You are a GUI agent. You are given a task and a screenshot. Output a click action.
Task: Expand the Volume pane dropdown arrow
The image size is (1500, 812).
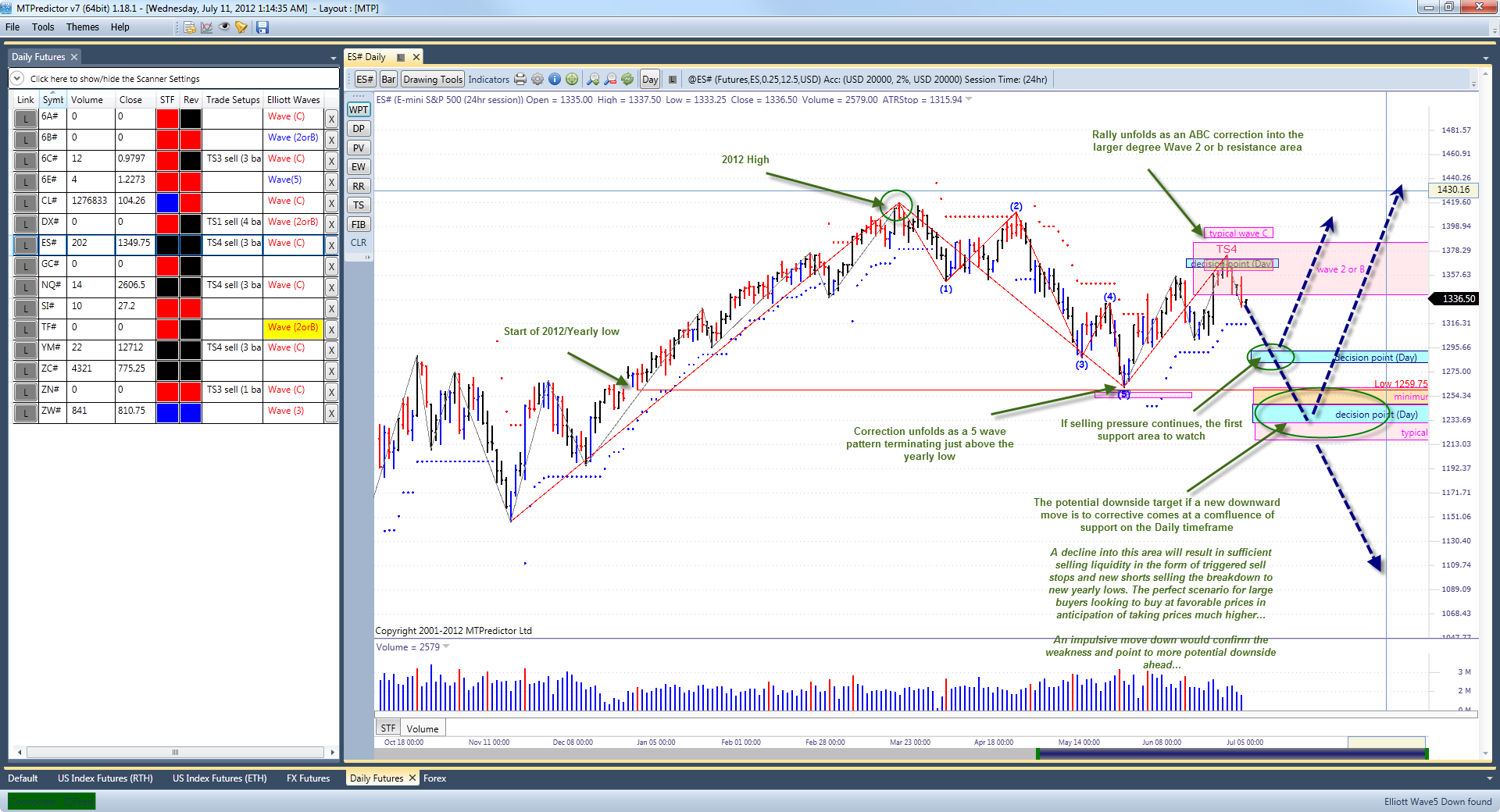446,646
